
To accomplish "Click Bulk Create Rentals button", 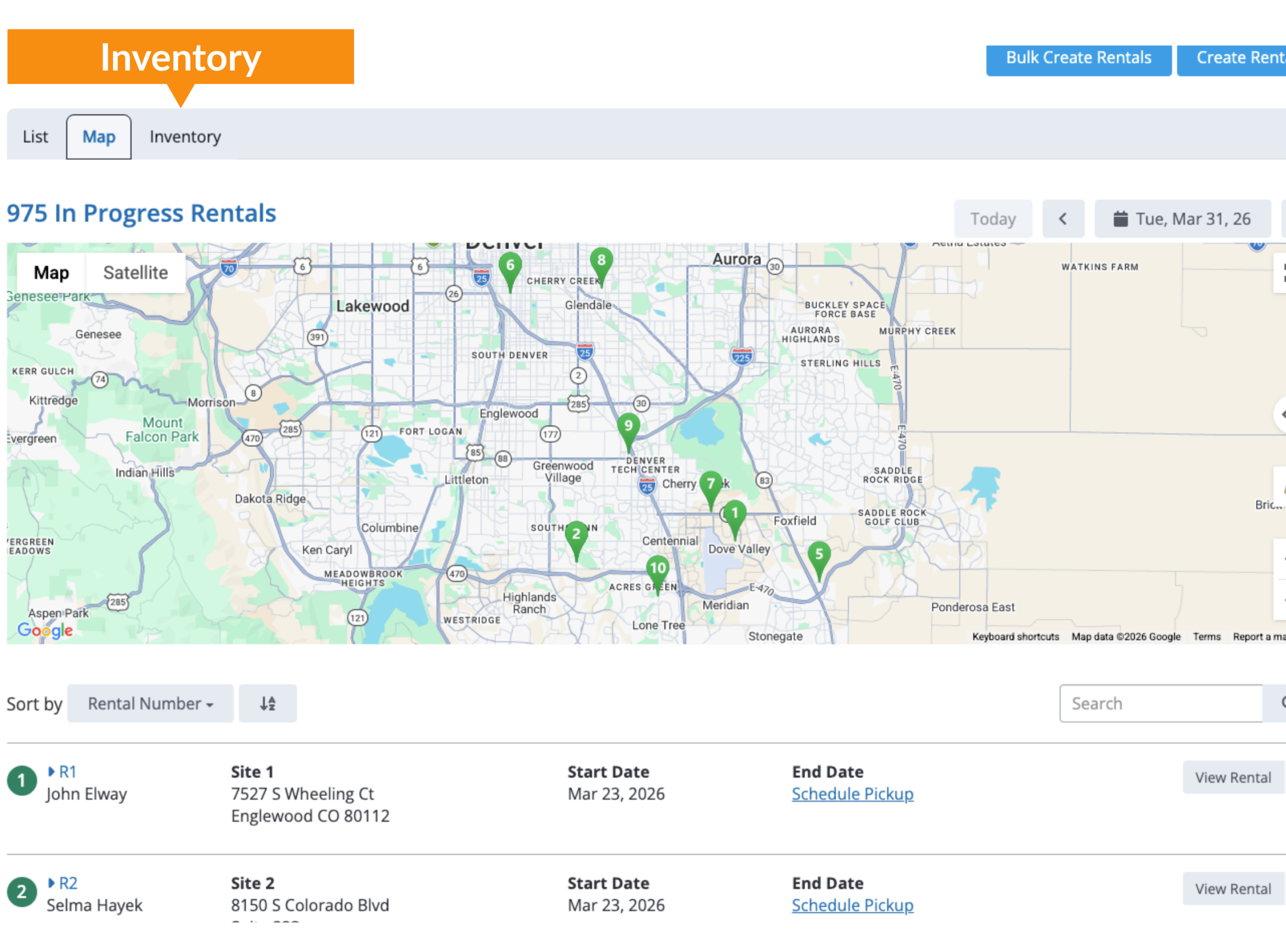I will click(x=1078, y=58).
